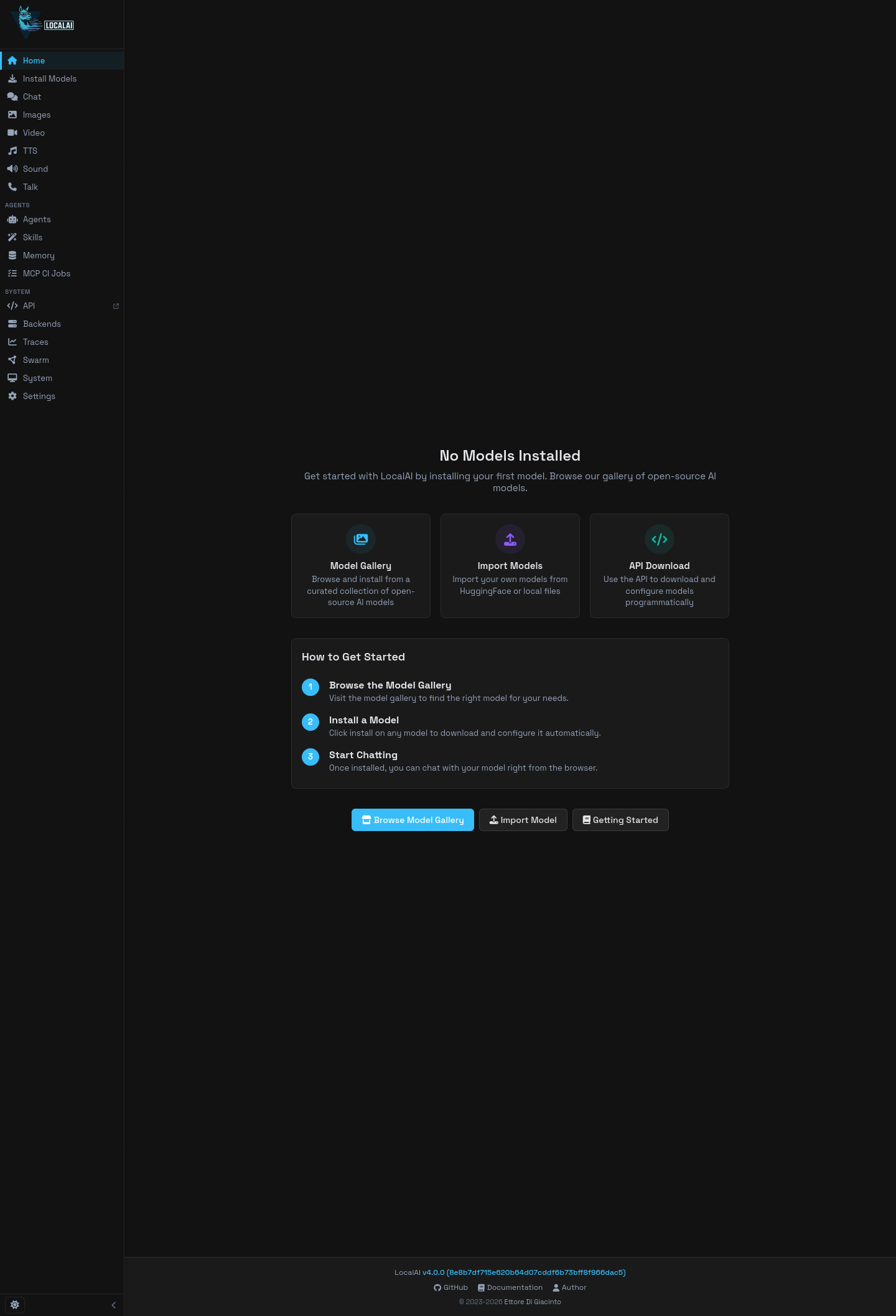Click the external link icon beside API
896x1316 pixels.
pos(116,306)
